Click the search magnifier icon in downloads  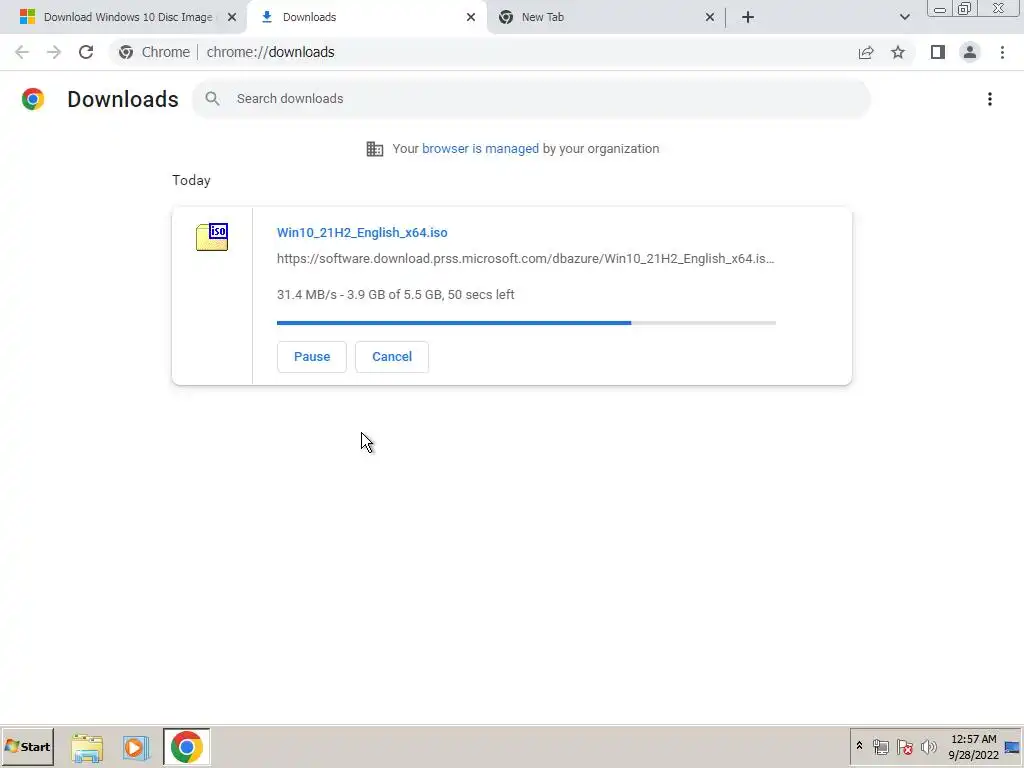pyautogui.click(x=212, y=99)
